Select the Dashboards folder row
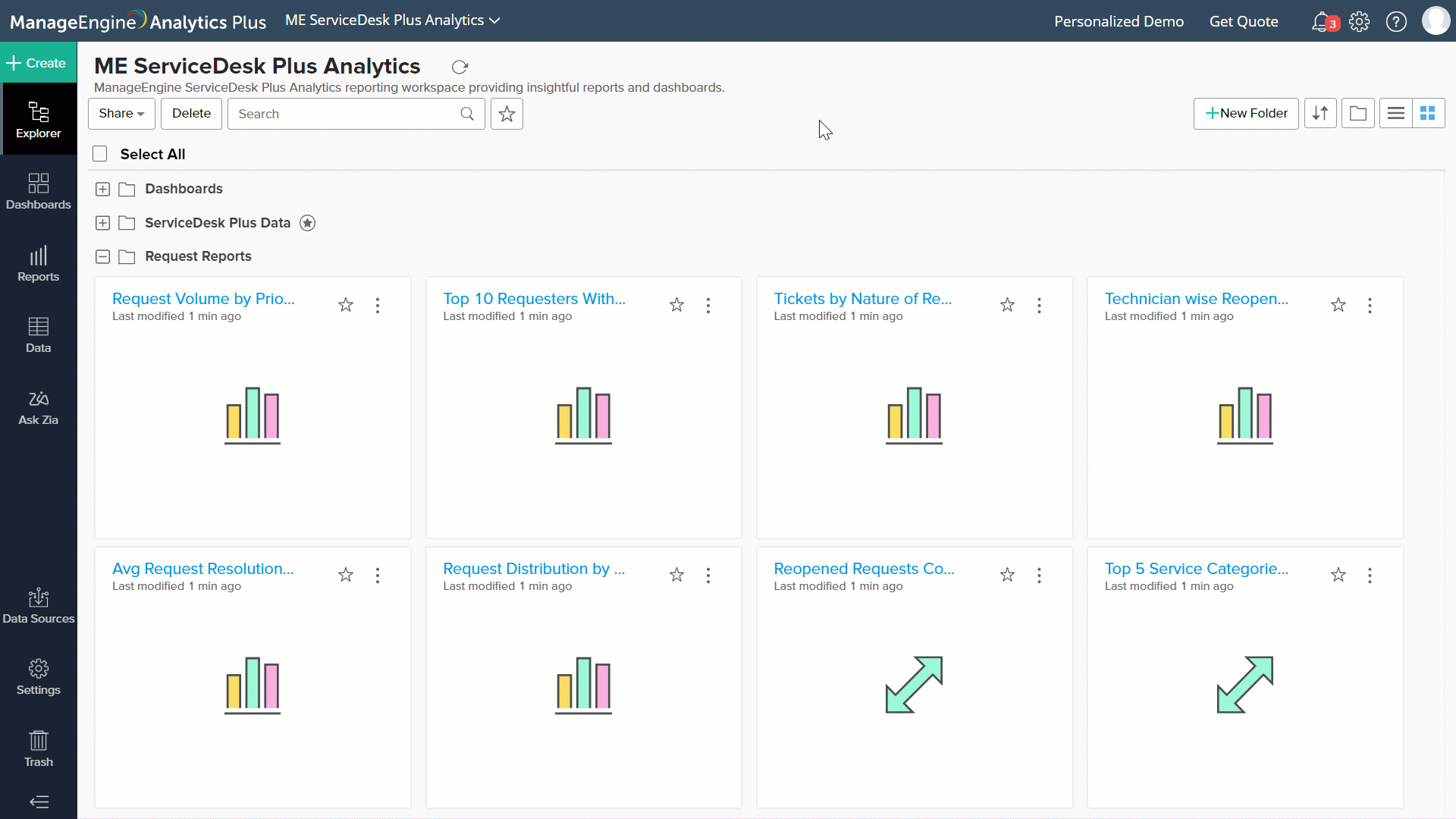1456x819 pixels. tap(184, 189)
